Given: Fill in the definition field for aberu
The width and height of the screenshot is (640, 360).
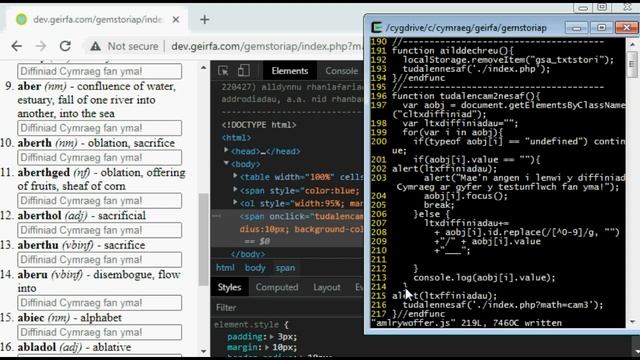Looking at the screenshot, I should click(x=100, y=303).
